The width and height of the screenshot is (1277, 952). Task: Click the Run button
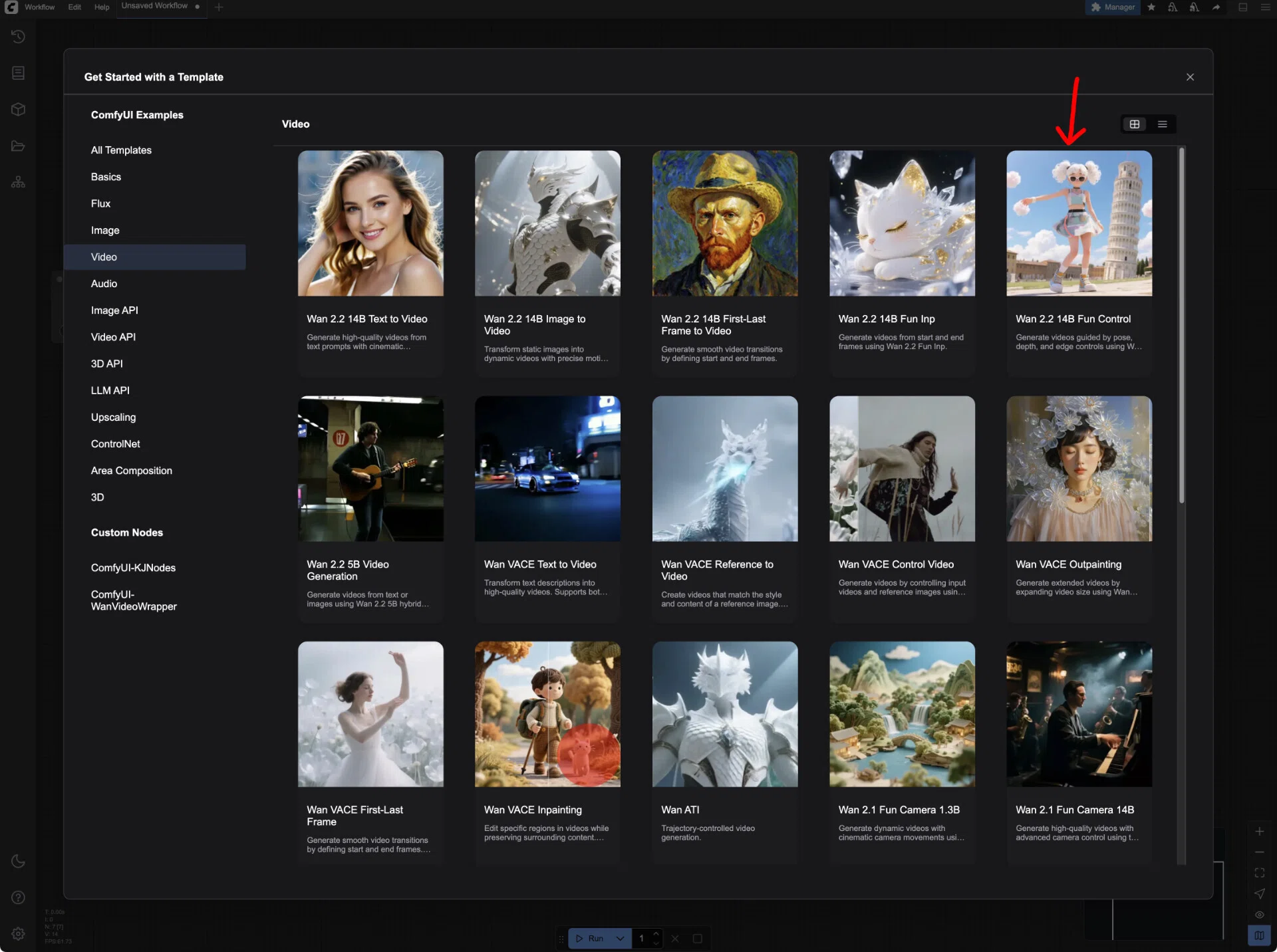point(590,939)
